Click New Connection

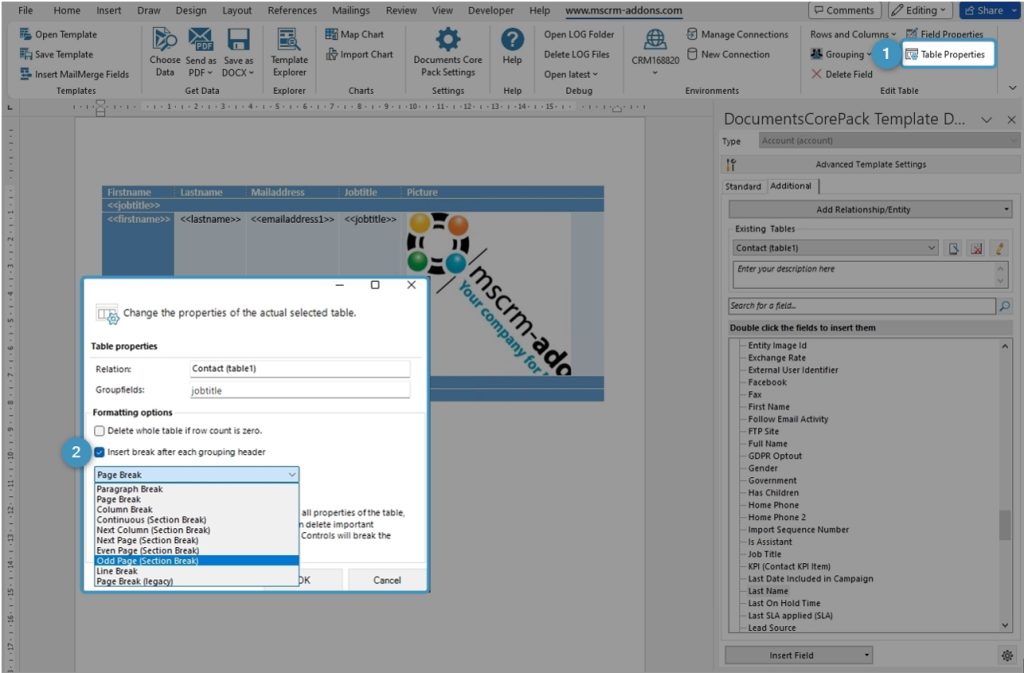[728, 54]
